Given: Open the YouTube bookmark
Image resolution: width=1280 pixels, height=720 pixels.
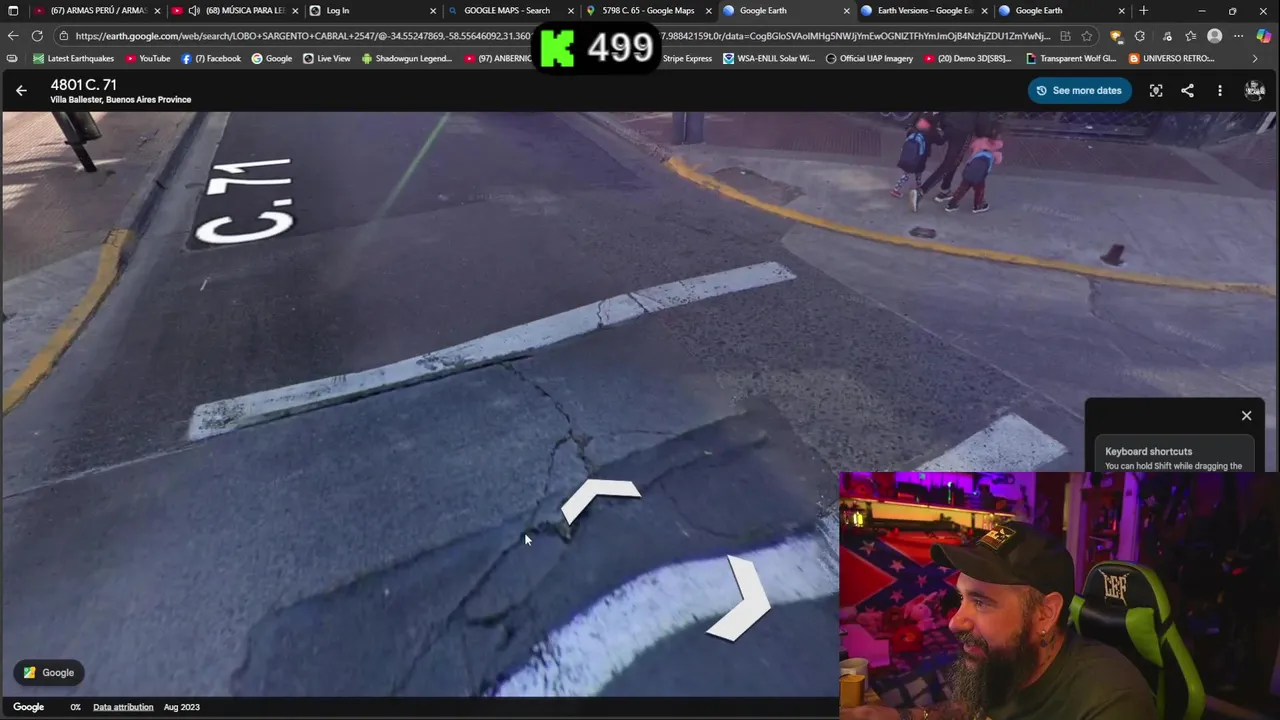Looking at the screenshot, I should click(147, 59).
